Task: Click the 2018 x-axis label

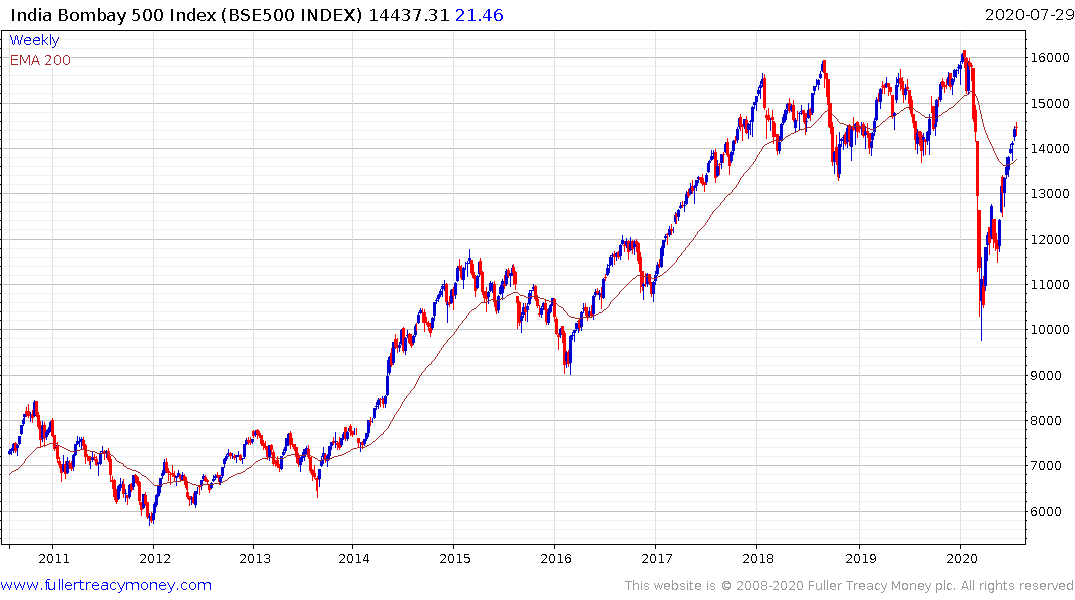Action: (758, 558)
